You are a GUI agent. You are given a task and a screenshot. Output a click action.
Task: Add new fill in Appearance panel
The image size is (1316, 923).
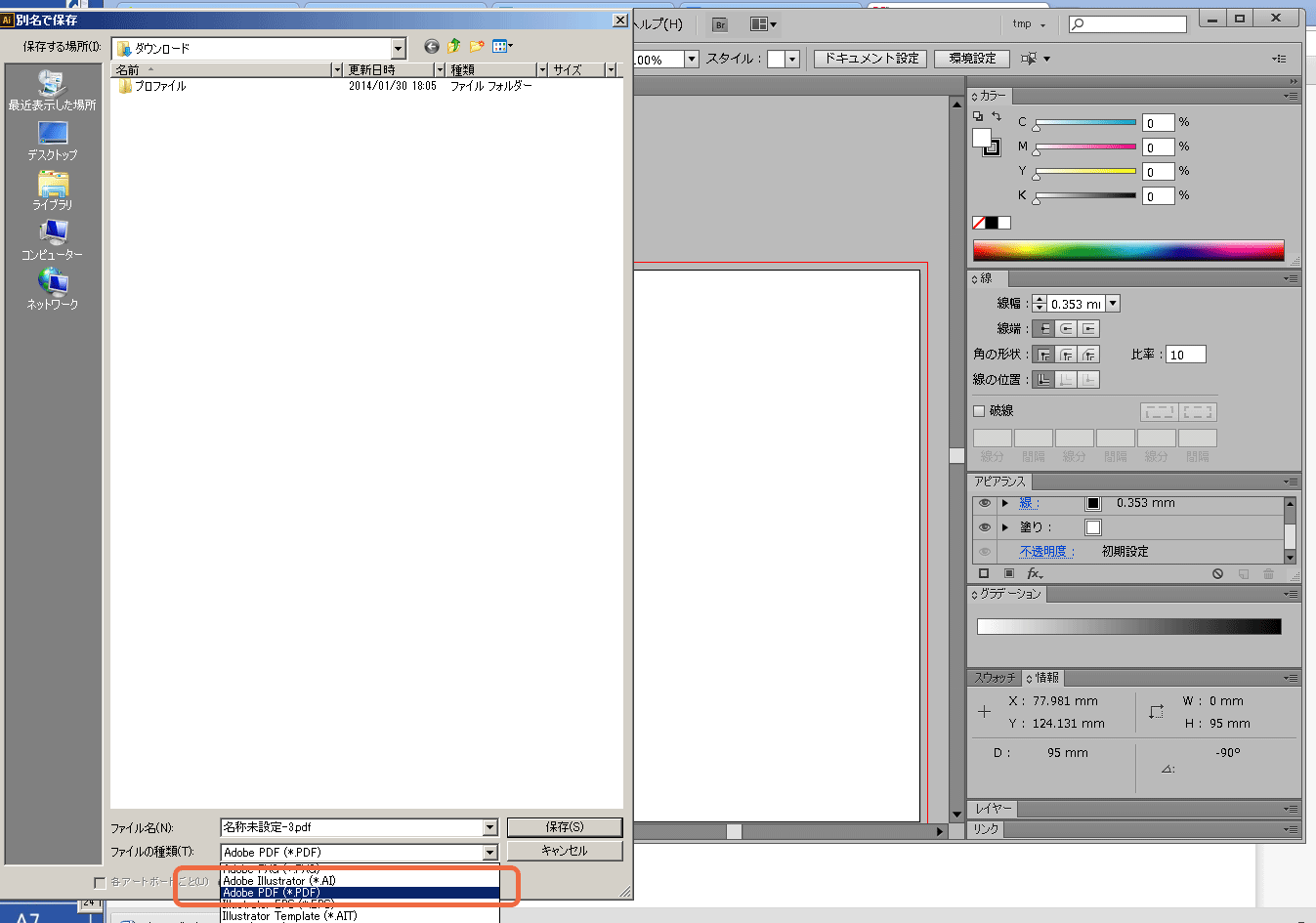pyautogui.click(x=1009, y=574)
